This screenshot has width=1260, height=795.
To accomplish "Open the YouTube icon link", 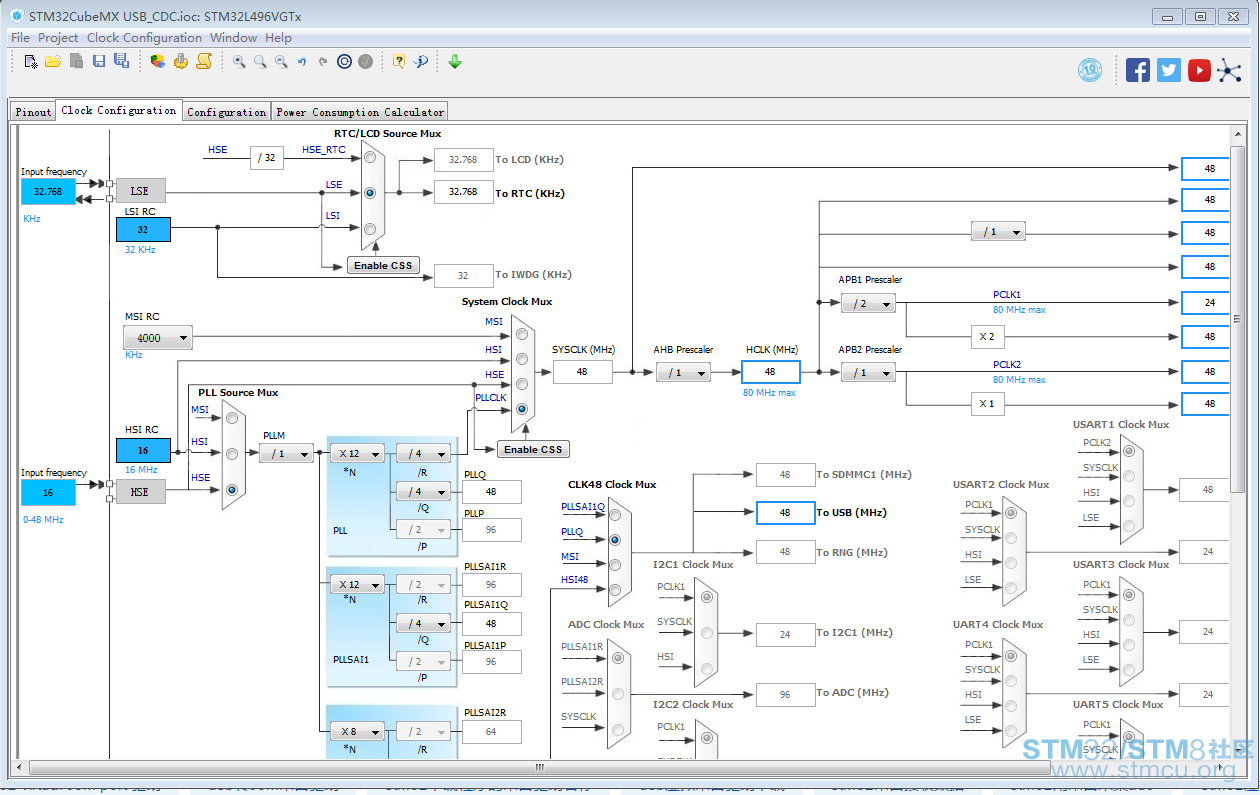I will (x=1199, y=70).
